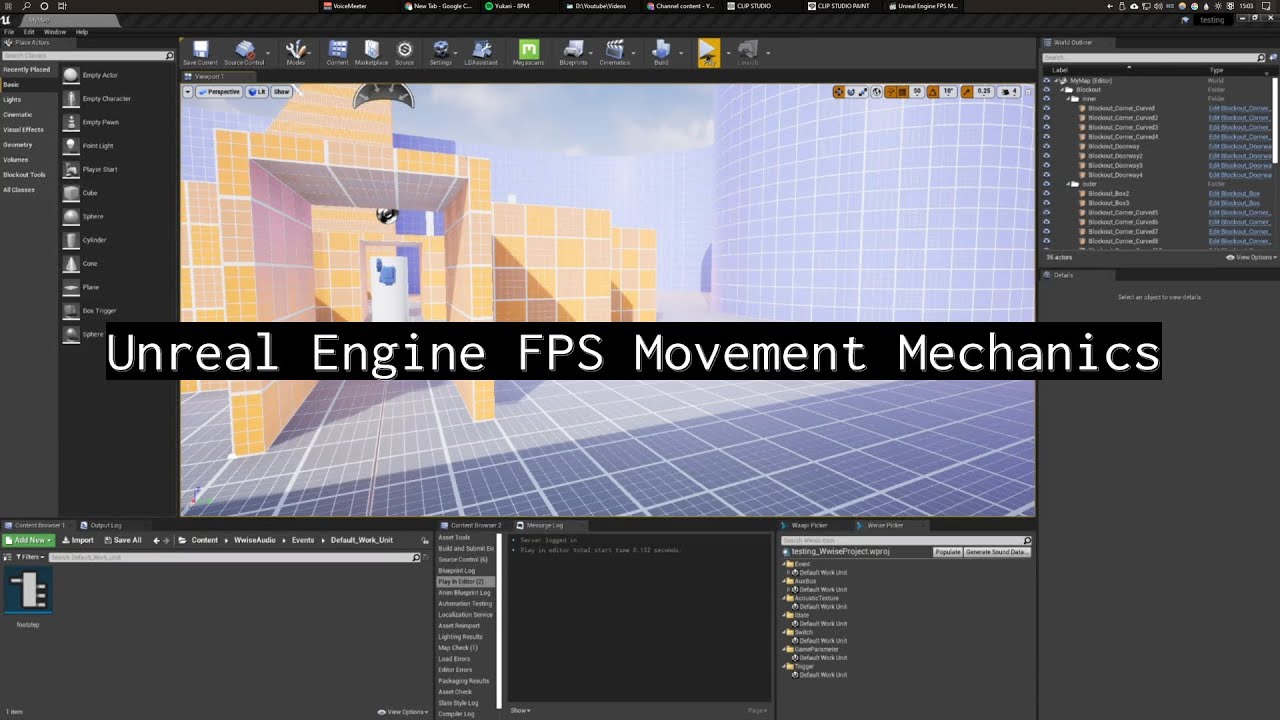Open the Content toolbar icon
This screenshot has width=1280, height=720.
[338, 52]
